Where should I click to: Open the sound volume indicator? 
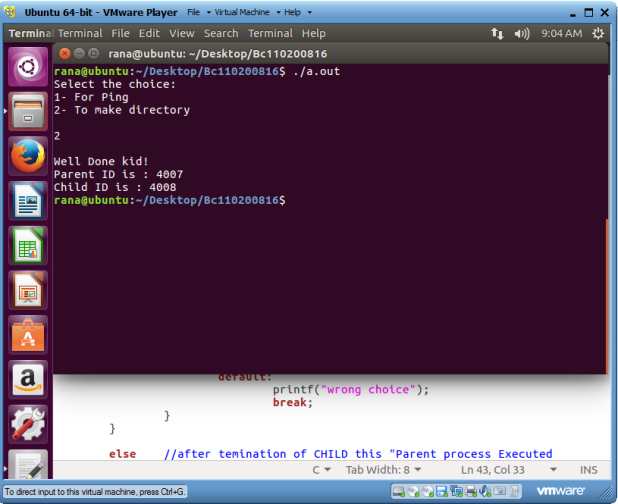(522, 33)
